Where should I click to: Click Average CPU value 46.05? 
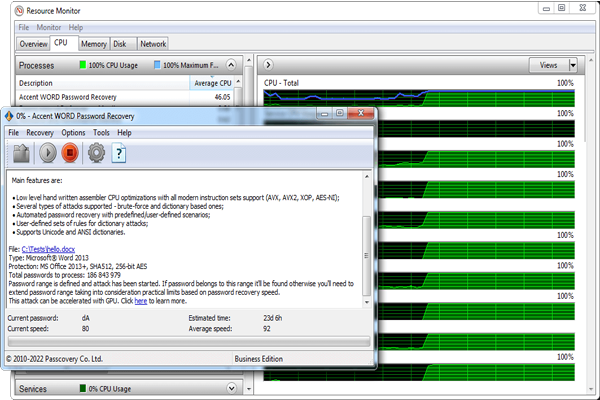[222, 97]
